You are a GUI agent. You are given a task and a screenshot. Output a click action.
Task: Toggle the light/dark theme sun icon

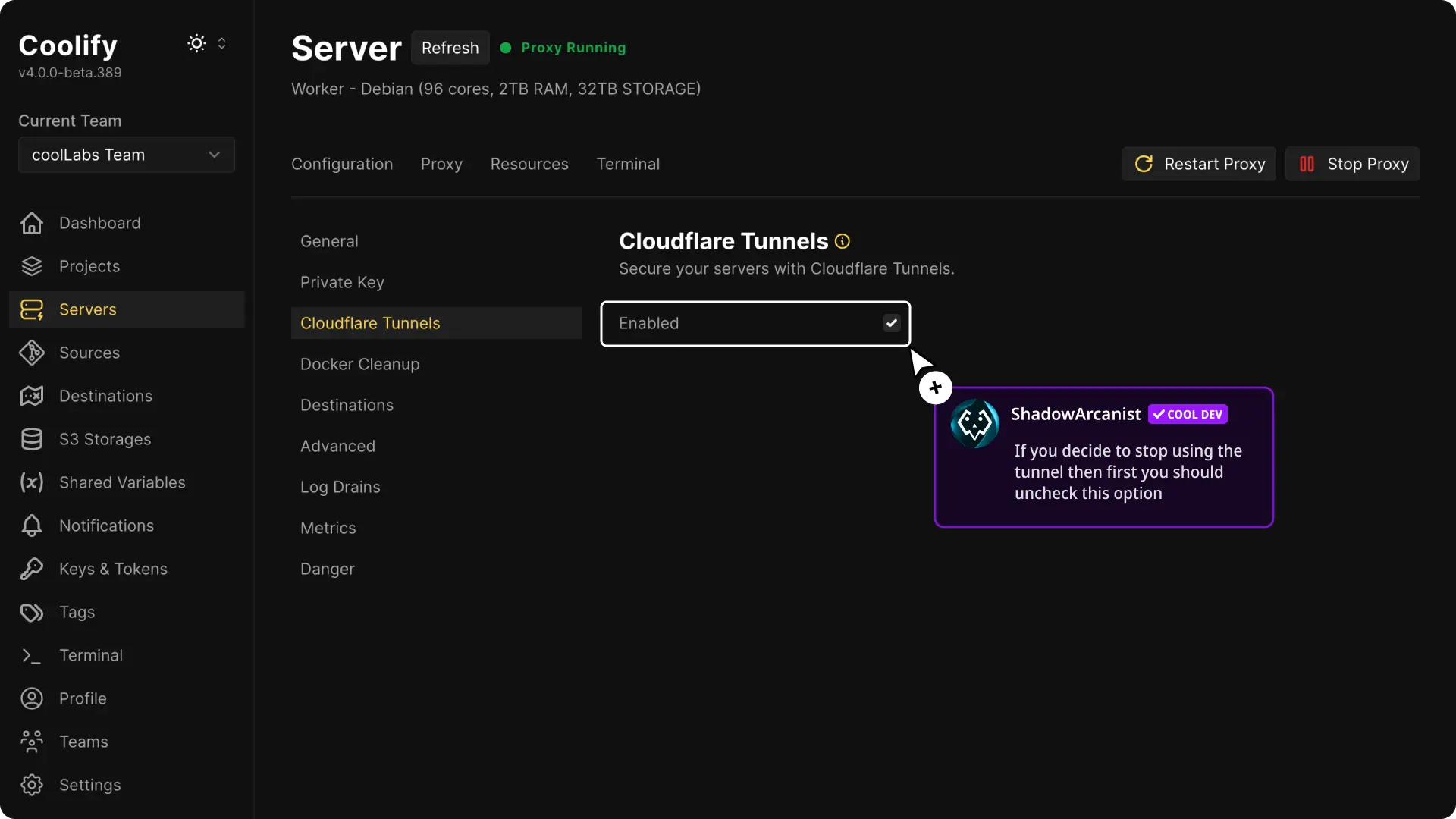[196, 43]
